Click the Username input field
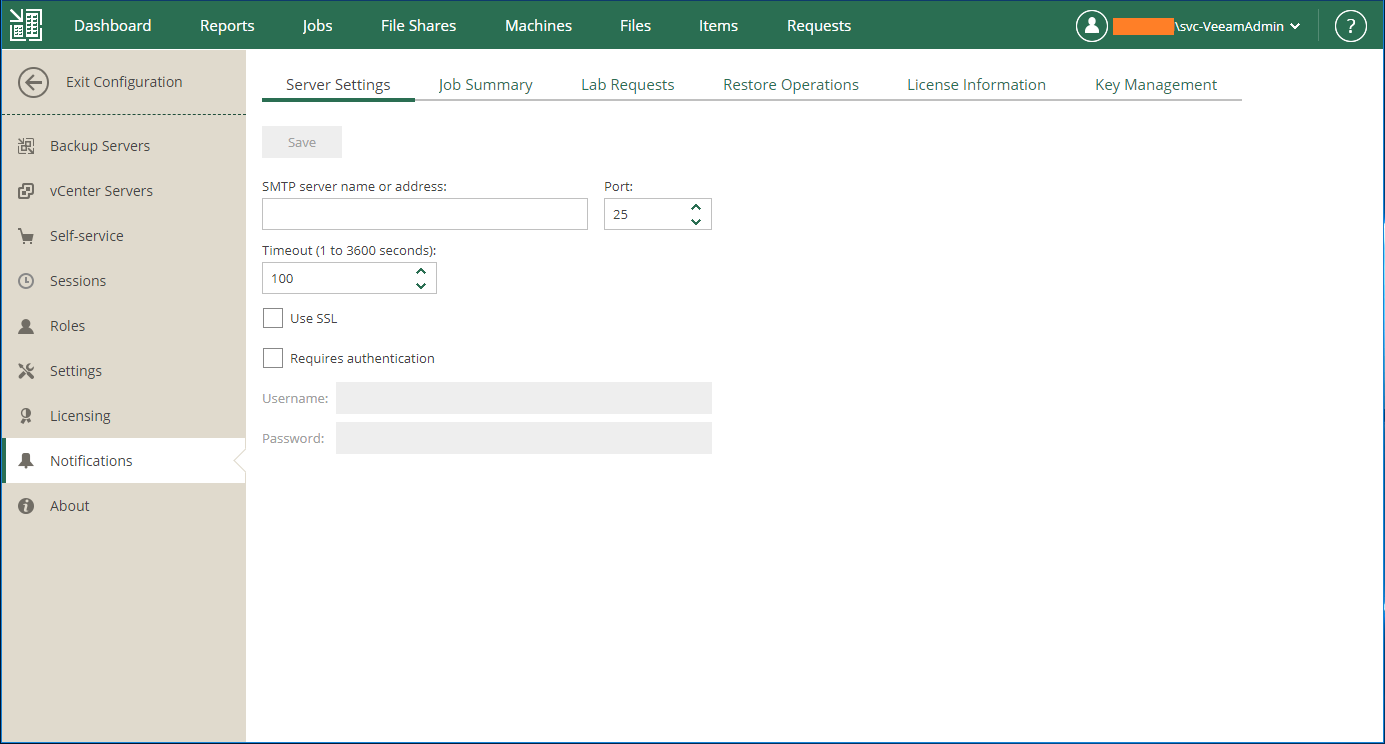 click(x=524, y=398)
